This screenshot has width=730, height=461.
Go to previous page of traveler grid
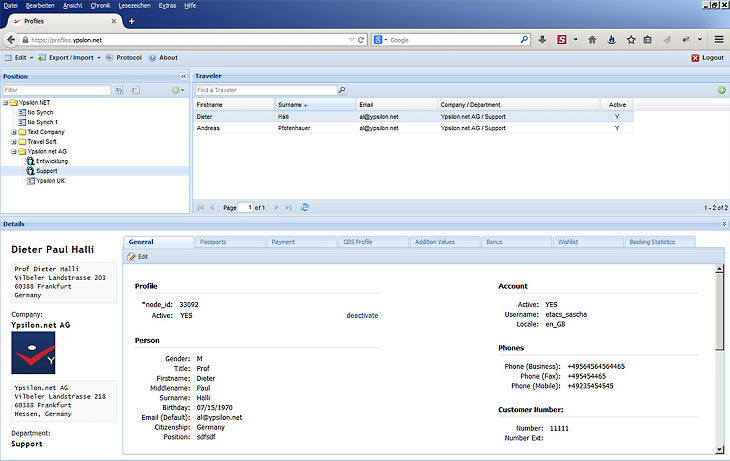[212, 207]
